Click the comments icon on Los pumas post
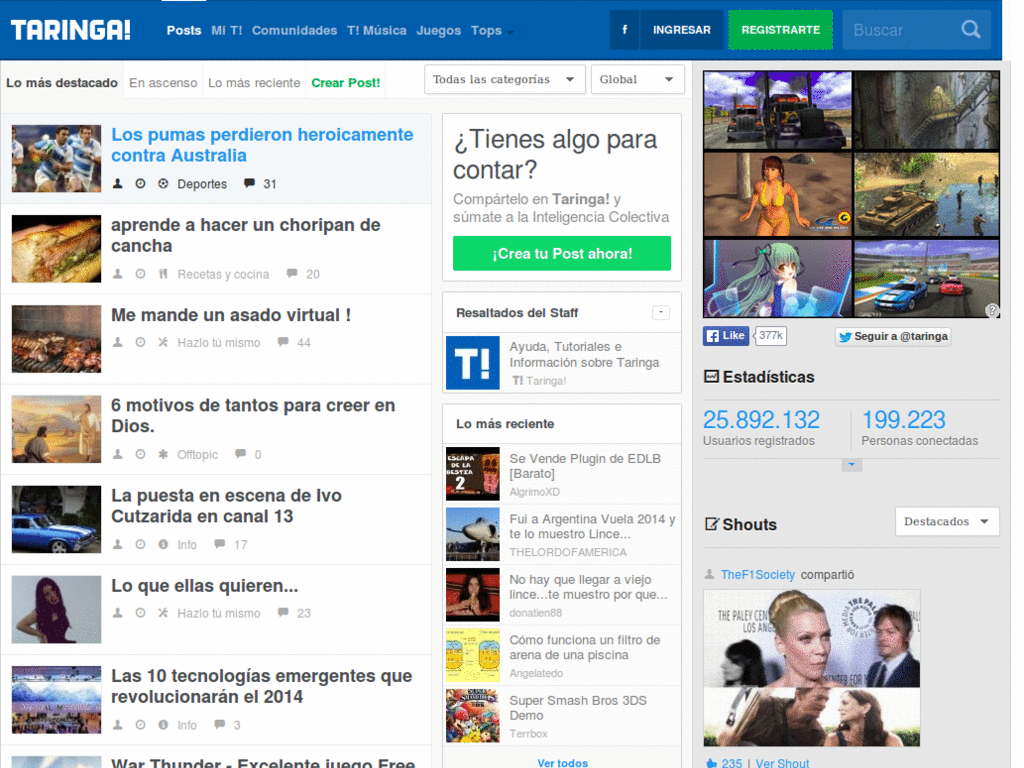This screenshot has width=1024, height=768. point(250,184)
